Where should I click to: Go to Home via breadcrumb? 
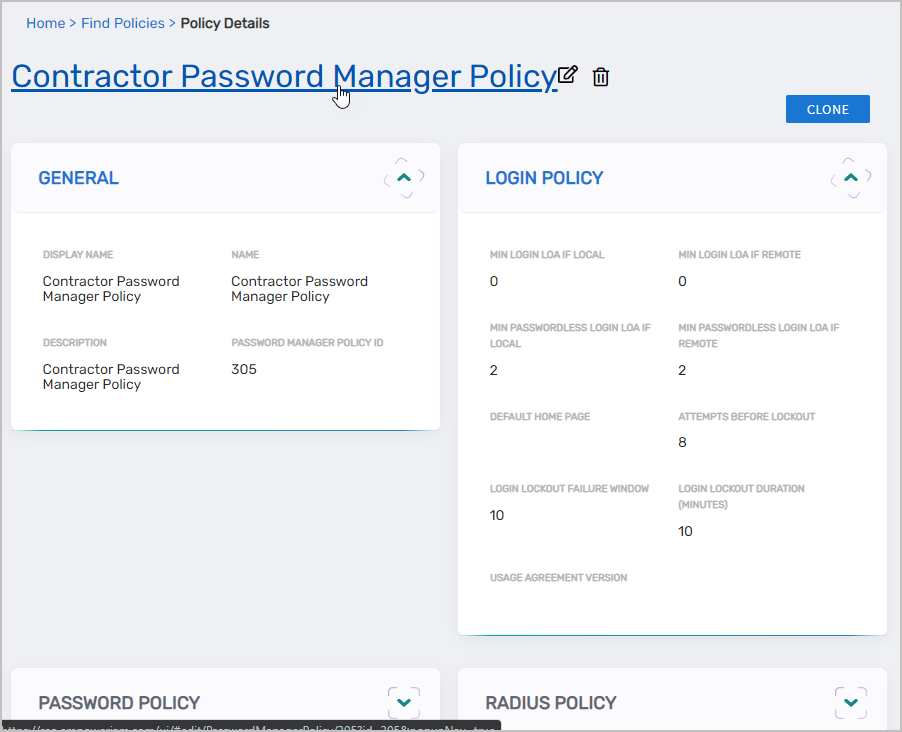[x=45, y=23]
